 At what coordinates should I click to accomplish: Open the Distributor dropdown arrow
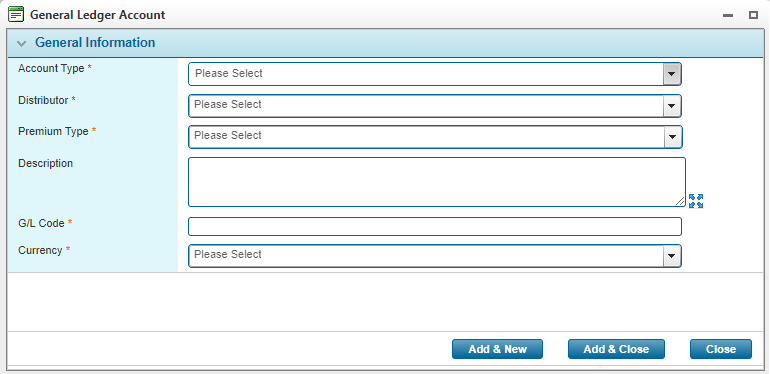(x=672, y=106)
